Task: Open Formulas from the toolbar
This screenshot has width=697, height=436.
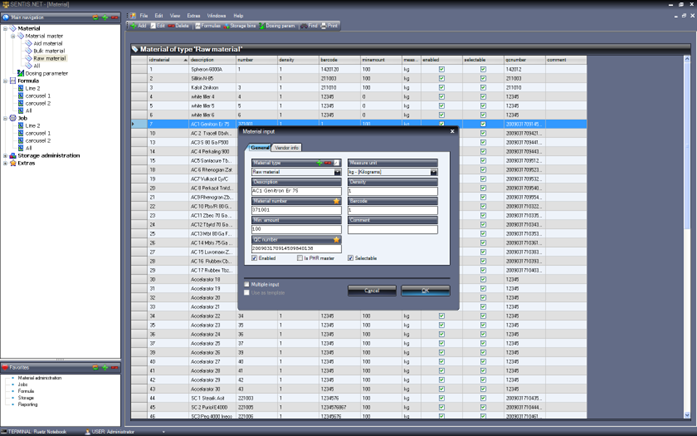Action: point(209,26)
